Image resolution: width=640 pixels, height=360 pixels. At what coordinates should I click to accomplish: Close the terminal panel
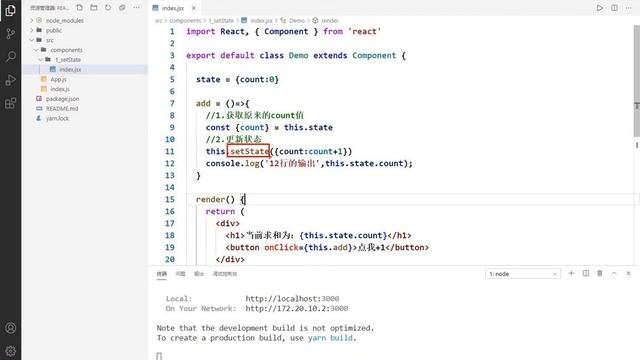click(x=629, y=273)
